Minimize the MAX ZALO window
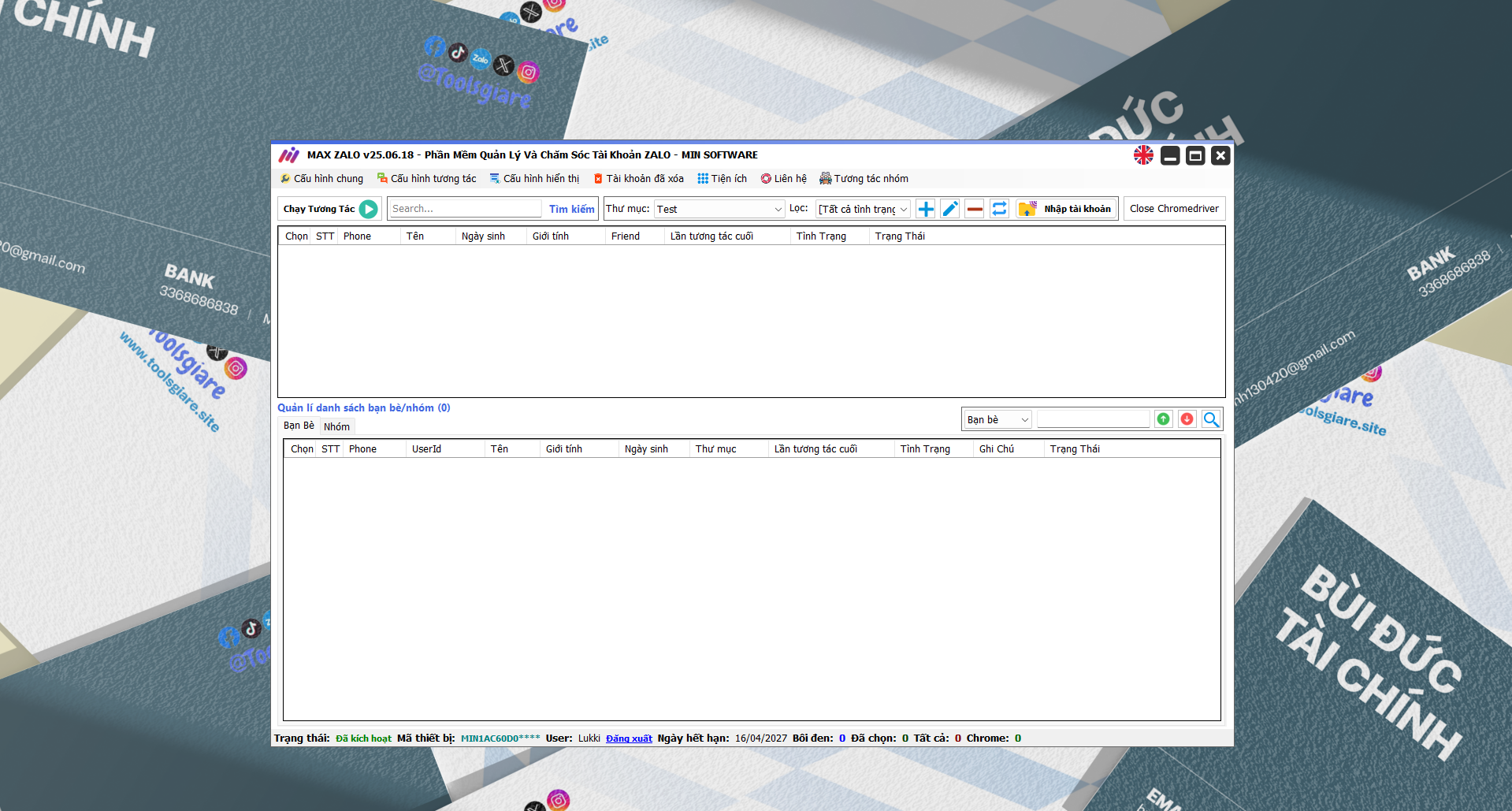This screenshot has width=1512, height=811. pyautogui.click(x=1170, y=155)
